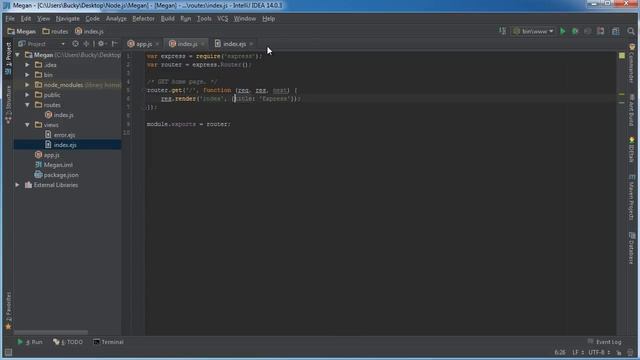This screenshot has width=640, height=360.
Task: Open the Project tool window side tab
Action: (x=8, y=58)
